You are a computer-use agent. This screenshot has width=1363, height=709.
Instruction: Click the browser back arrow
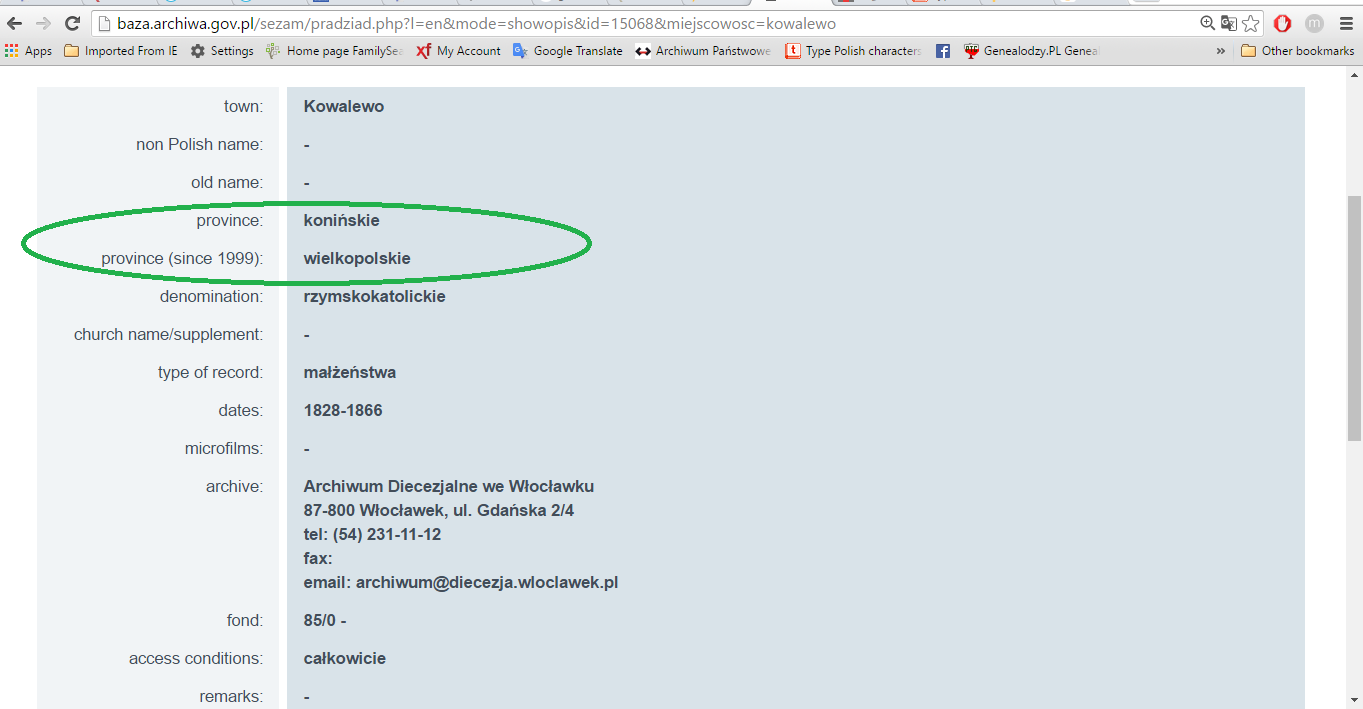[x=14, y=23]
